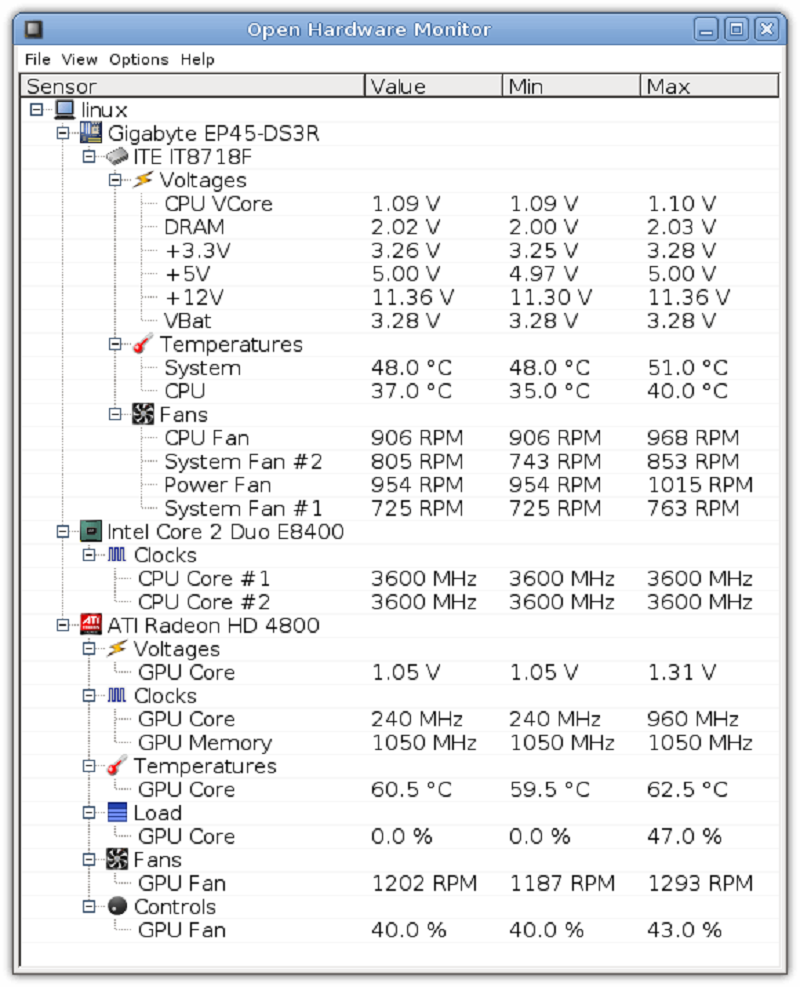
Task: Click the Min column header
Action: tap(572, 86)
